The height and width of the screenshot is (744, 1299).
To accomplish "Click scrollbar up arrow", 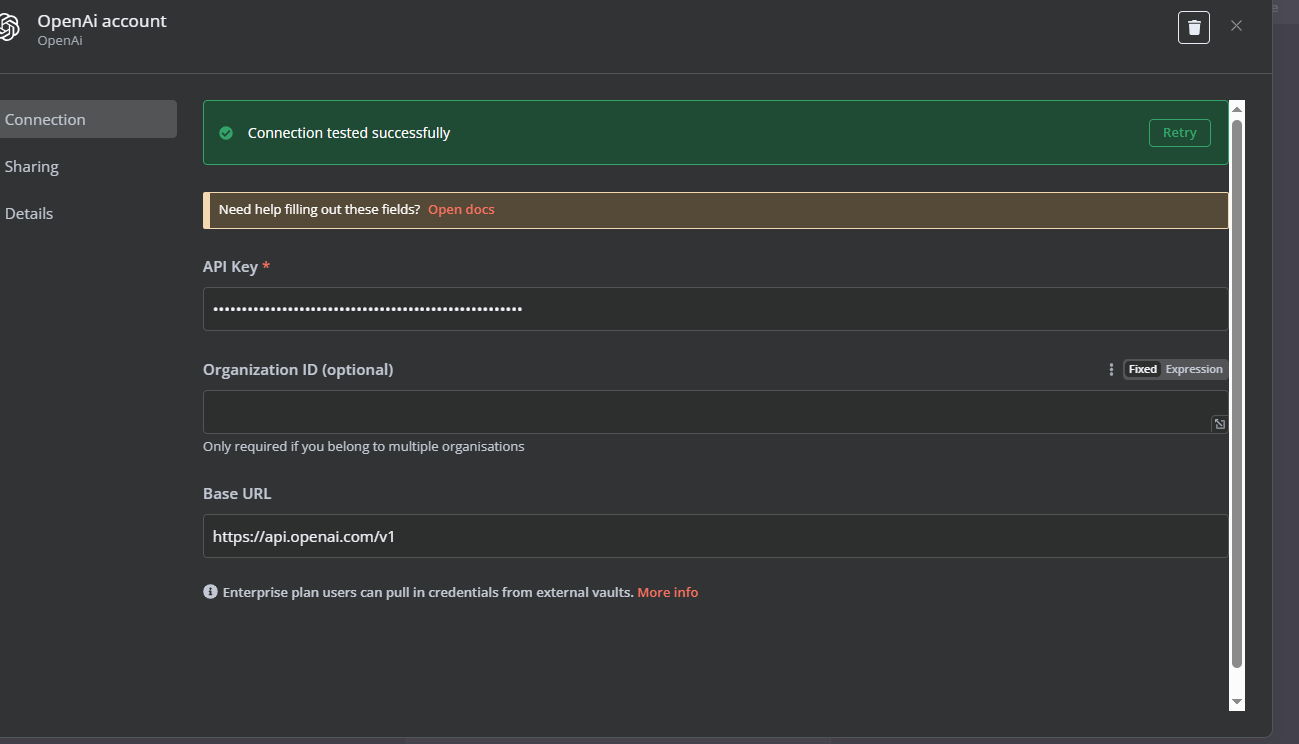I will pyautogui.click(x=1237, y=109).
